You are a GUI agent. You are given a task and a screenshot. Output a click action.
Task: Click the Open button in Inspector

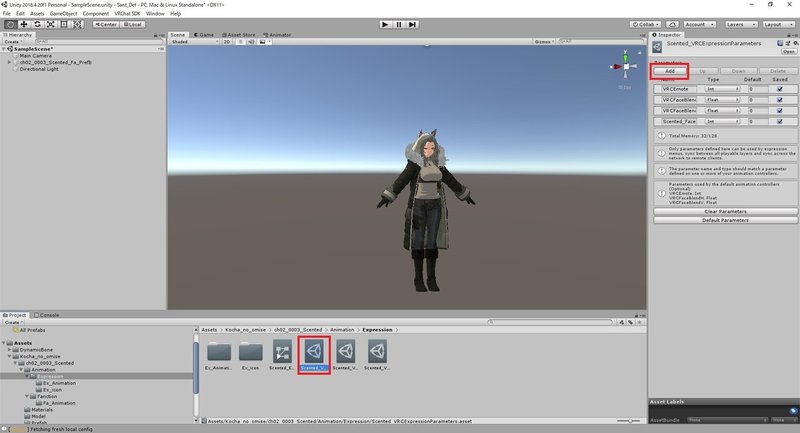789,52
